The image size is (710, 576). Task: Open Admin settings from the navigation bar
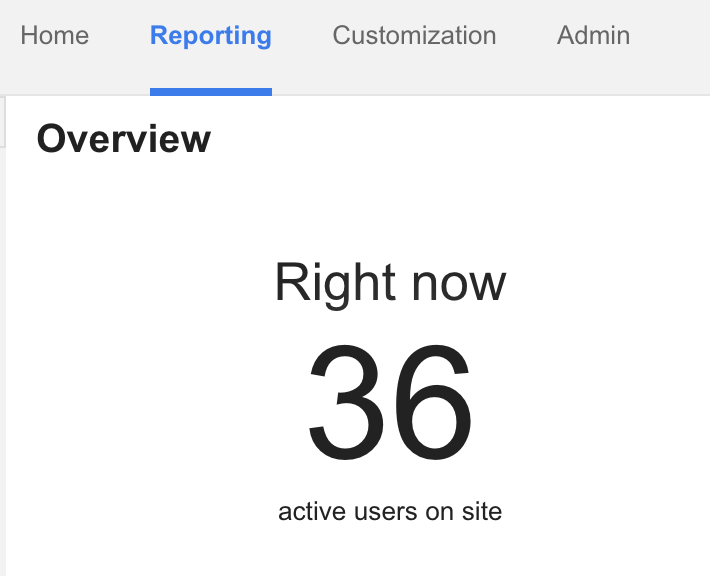coord(593,36)
